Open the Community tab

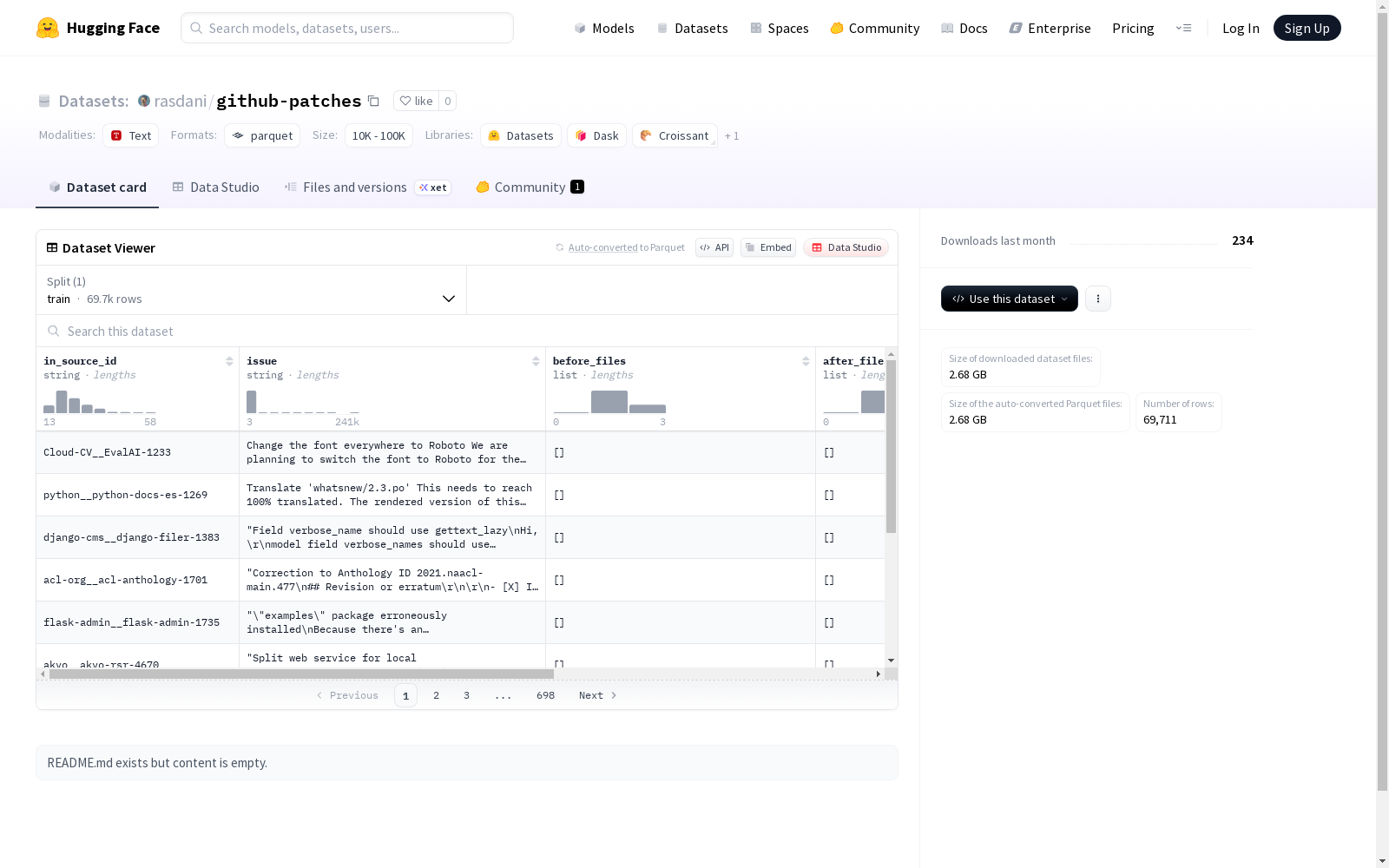530,187
